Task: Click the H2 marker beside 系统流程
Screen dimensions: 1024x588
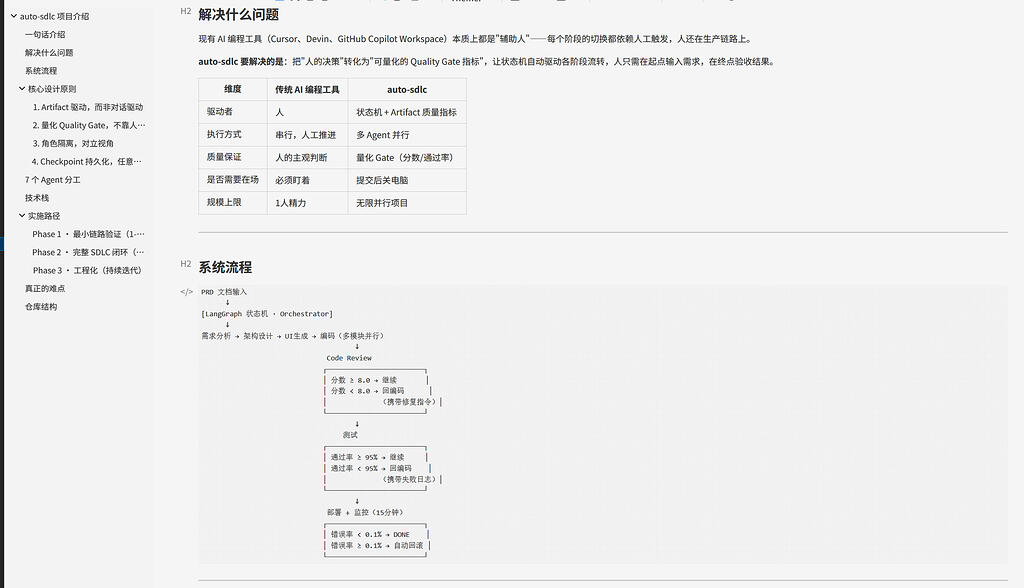Action: pyautogui.click(x=185, y=264)
